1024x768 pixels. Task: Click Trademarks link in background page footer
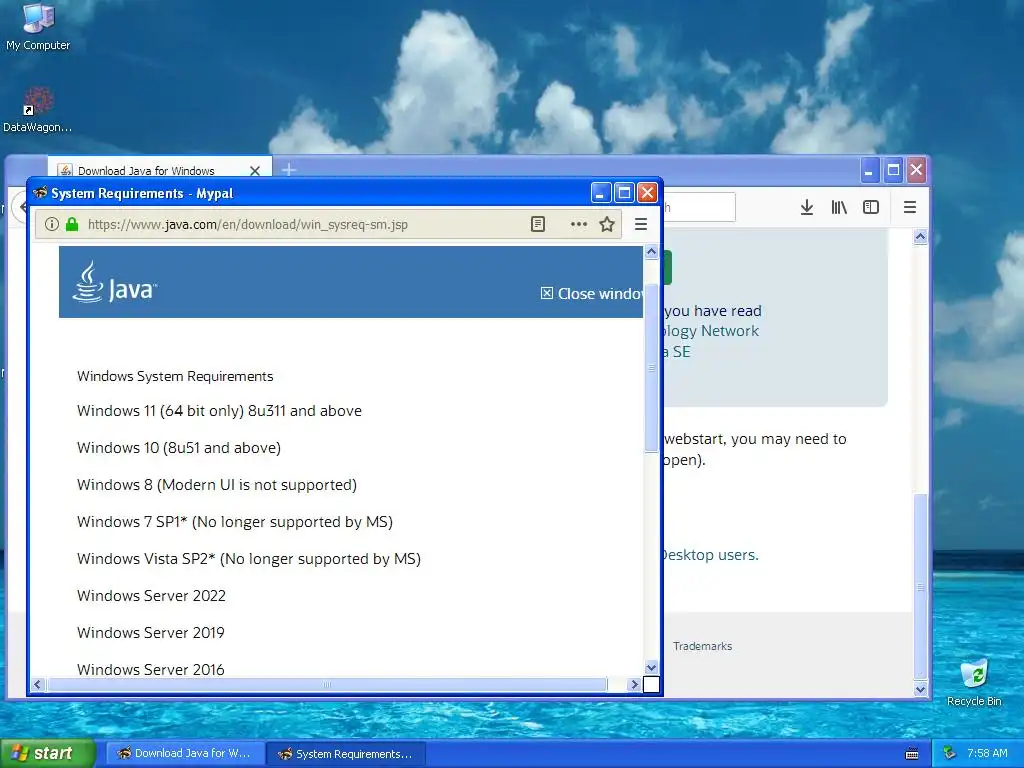[703, 646]
